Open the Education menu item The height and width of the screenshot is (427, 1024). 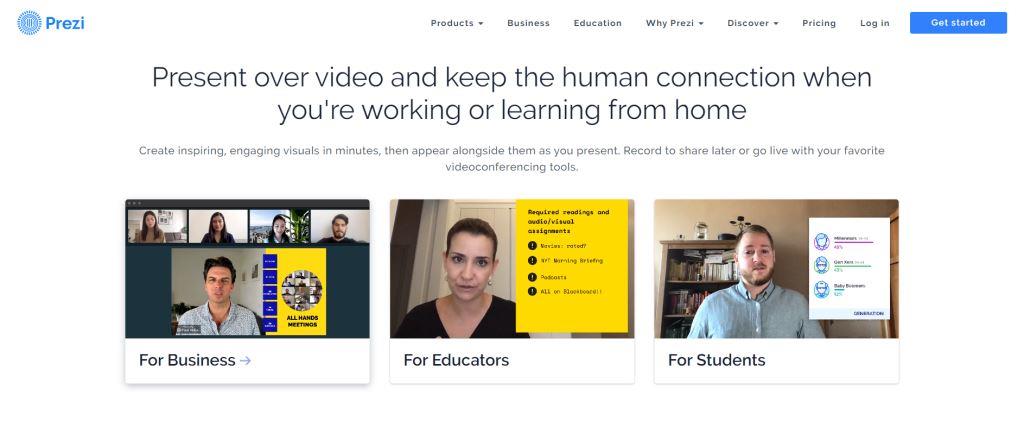tap(598, 23)
